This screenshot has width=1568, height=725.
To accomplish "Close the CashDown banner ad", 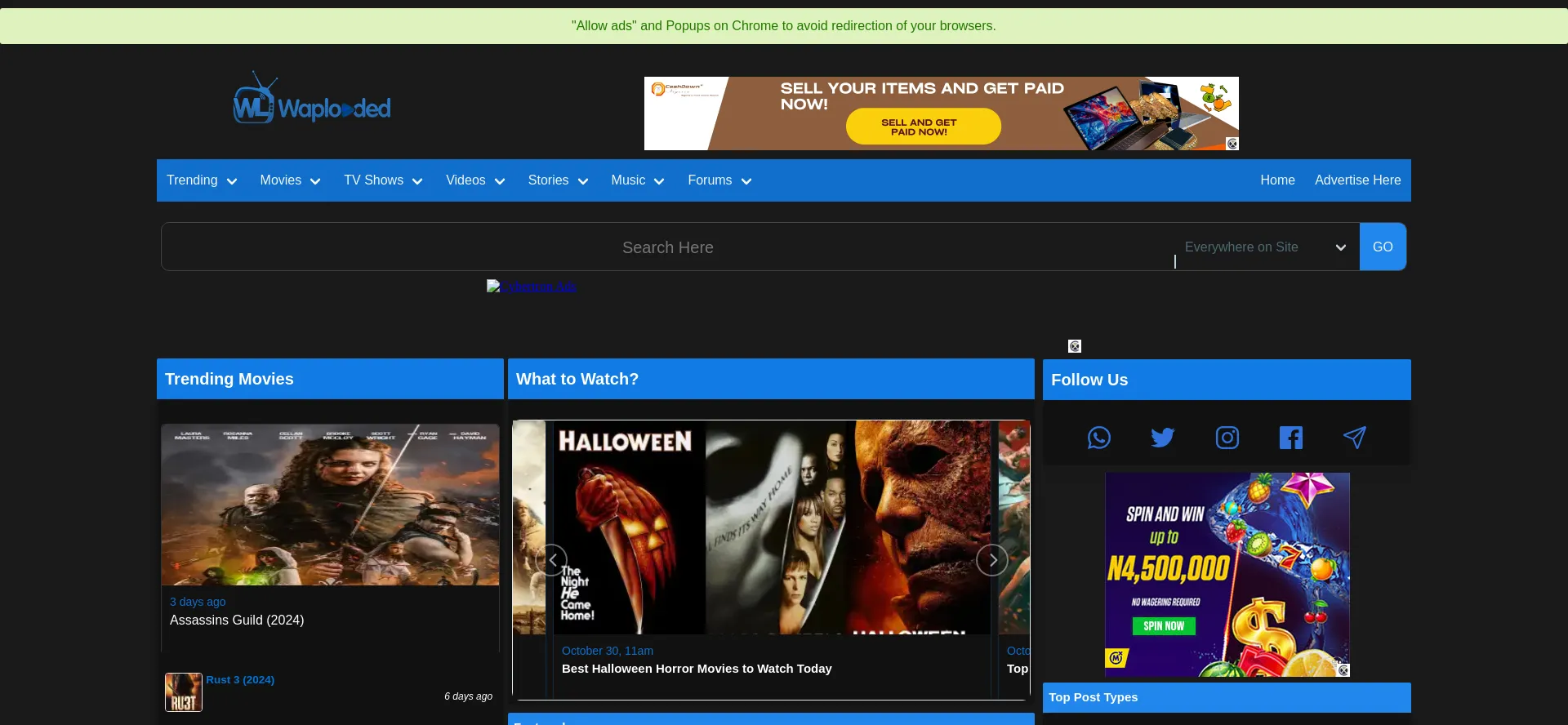I will [1232, 144].
